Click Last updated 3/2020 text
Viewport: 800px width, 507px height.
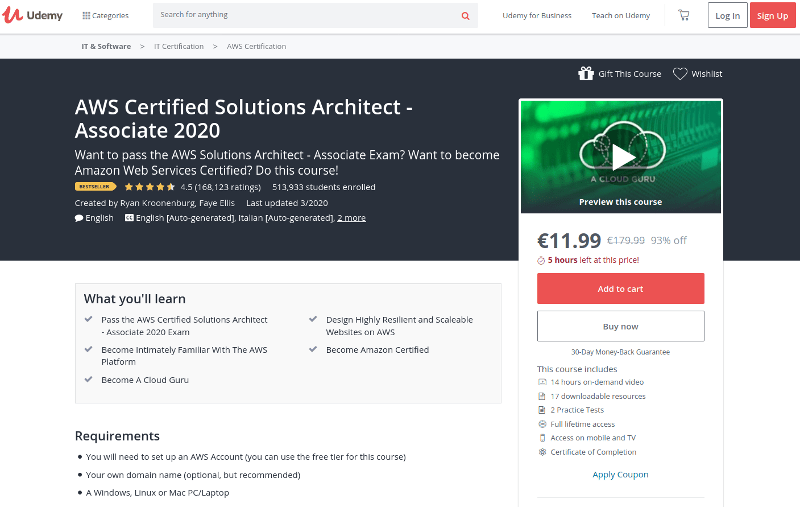(287, 203)
